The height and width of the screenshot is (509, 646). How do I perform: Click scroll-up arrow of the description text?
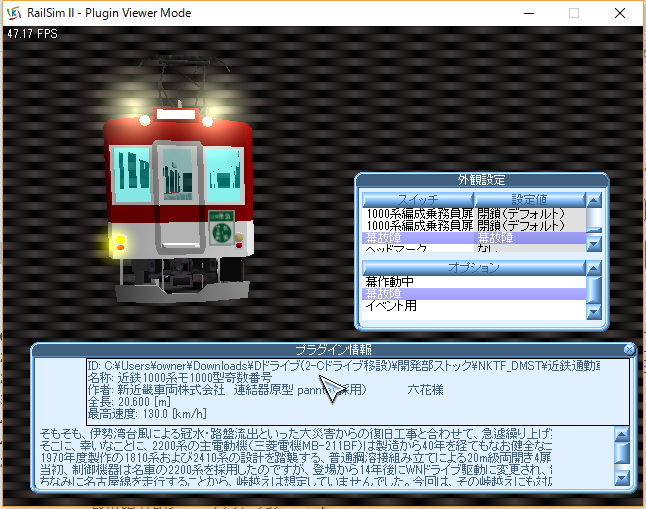tap(622, 434)
